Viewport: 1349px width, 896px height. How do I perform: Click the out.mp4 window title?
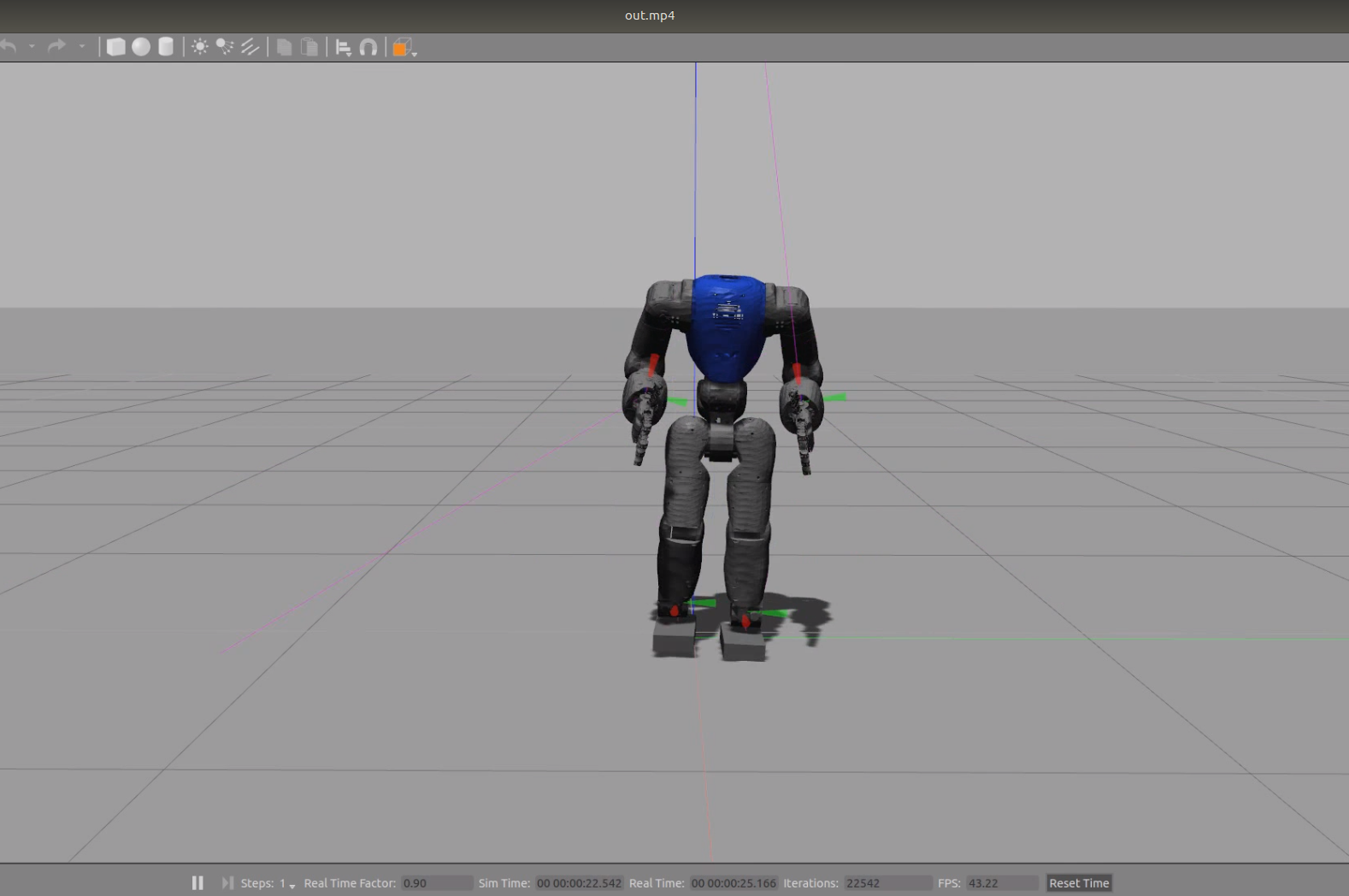tap(650, 15)
